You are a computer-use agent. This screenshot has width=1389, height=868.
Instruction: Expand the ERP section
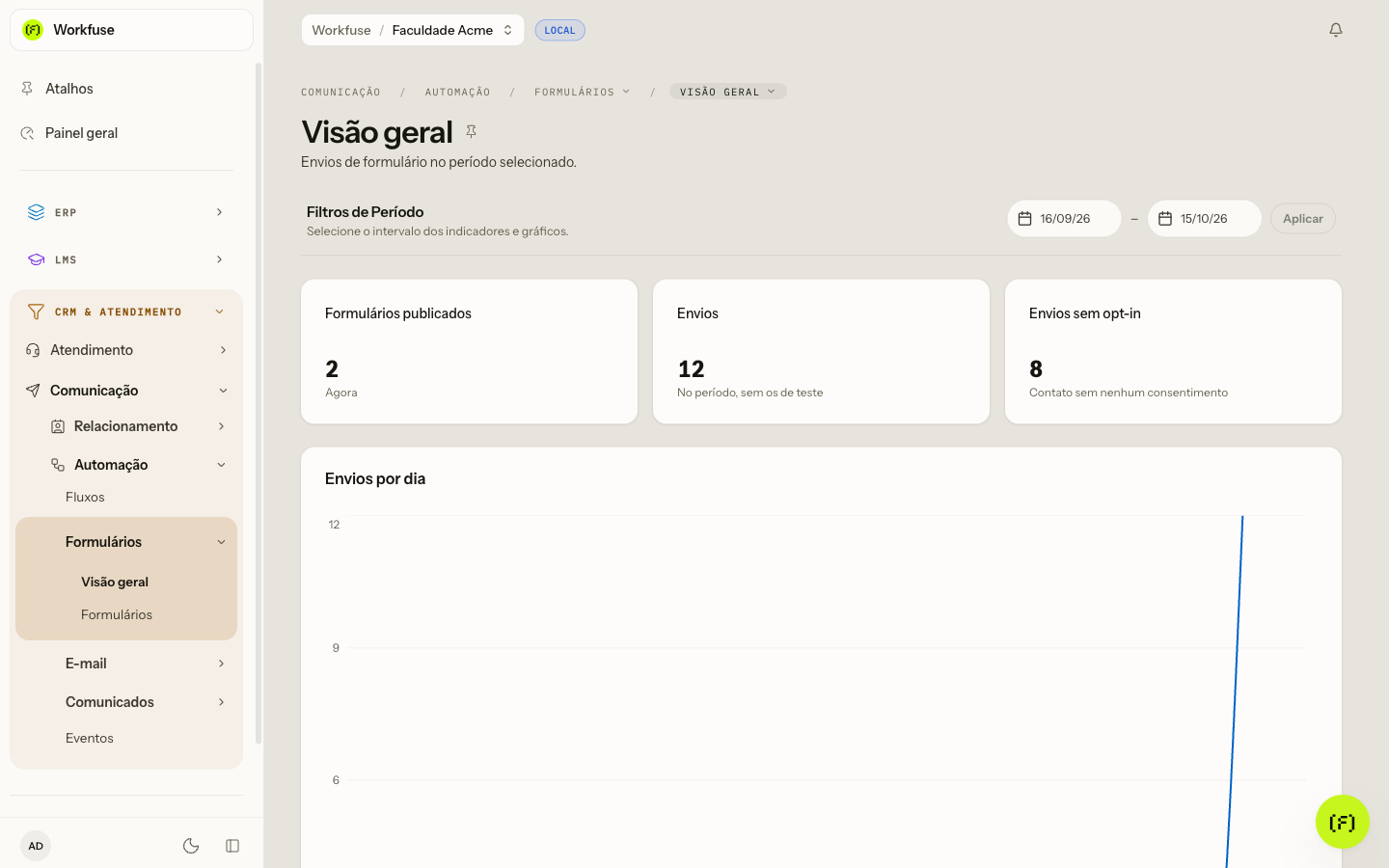[x=220, y=212]
